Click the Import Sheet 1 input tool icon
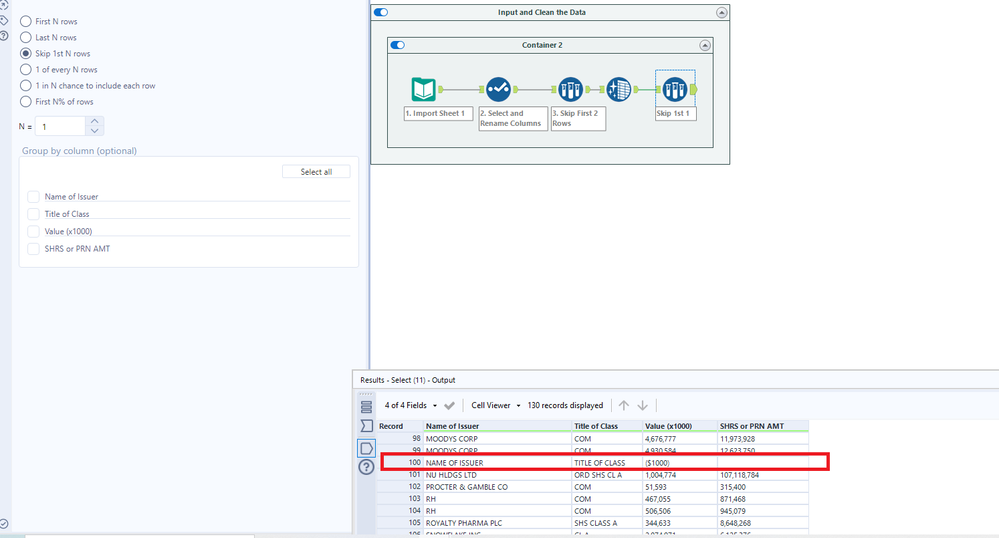Viewport: 999px width, 538px height. (x=424, y=89)
